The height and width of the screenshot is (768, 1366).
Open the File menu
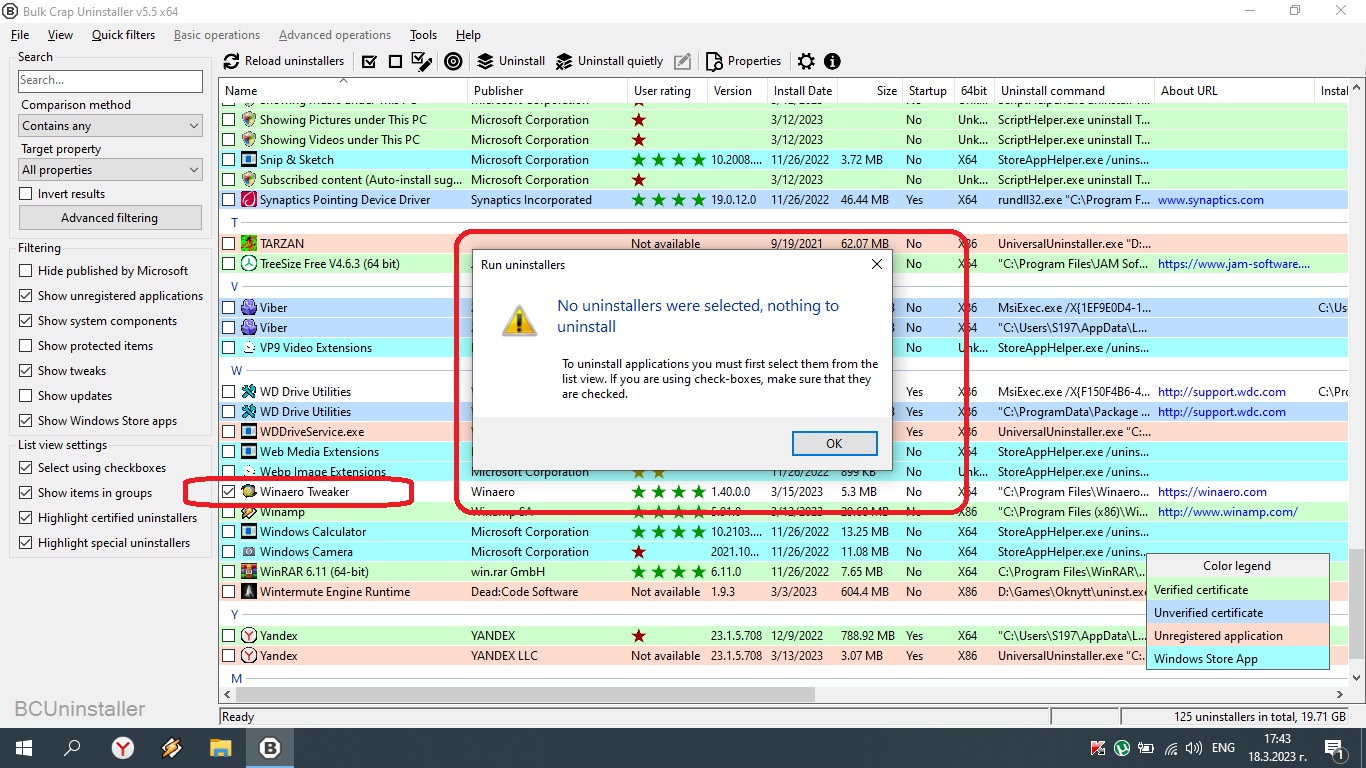20,35
